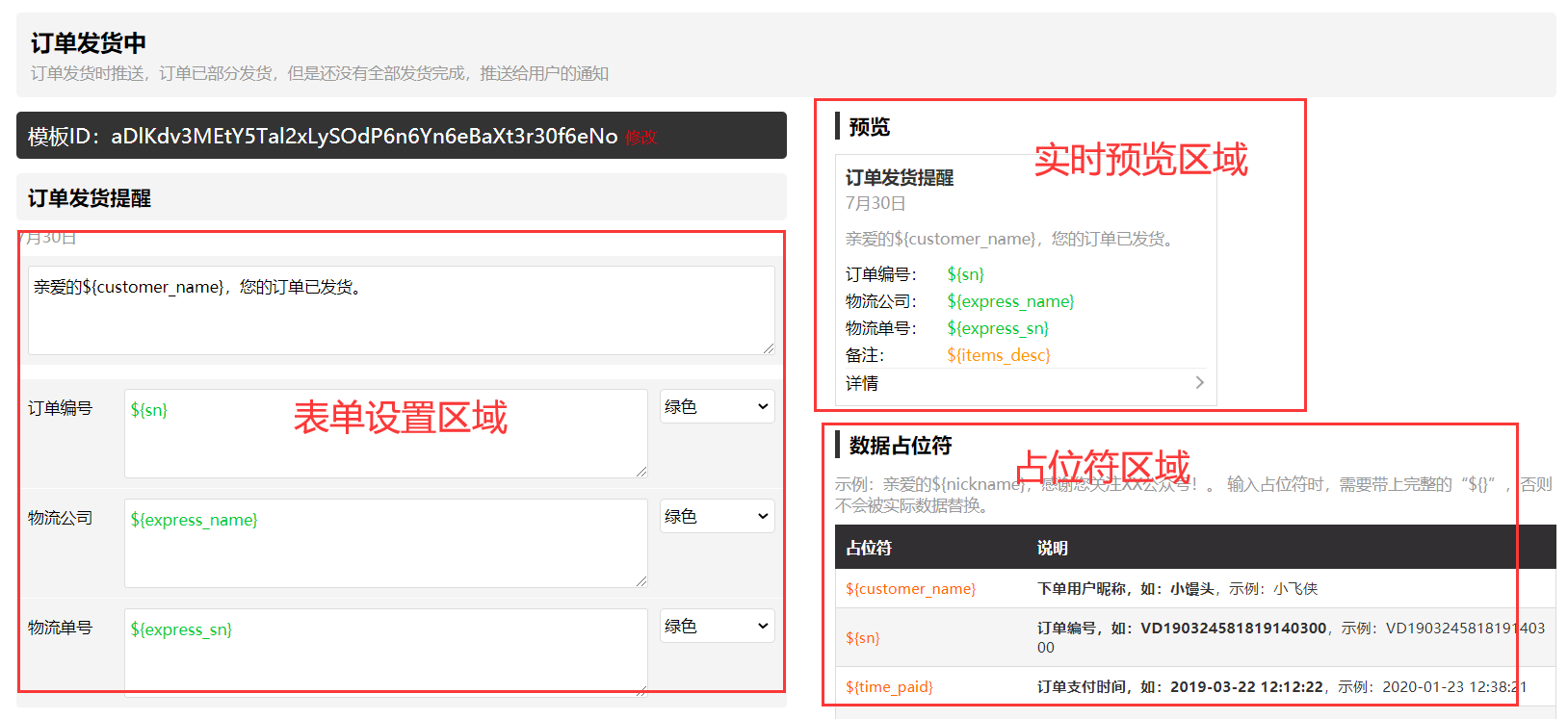Click the 说明 table column header
The height and width of the screenshot is (719, 1568).
(1052, 548)
